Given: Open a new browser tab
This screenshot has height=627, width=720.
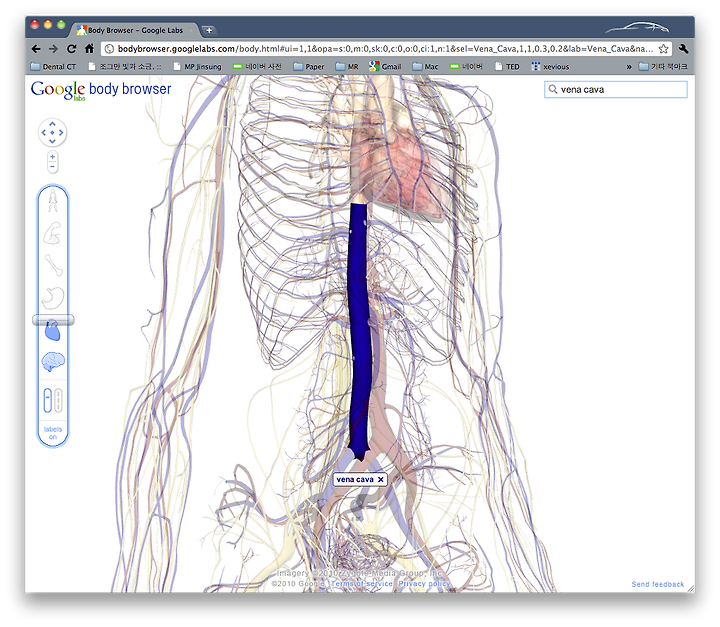Looking at the screenshot, I should [209, 30].
